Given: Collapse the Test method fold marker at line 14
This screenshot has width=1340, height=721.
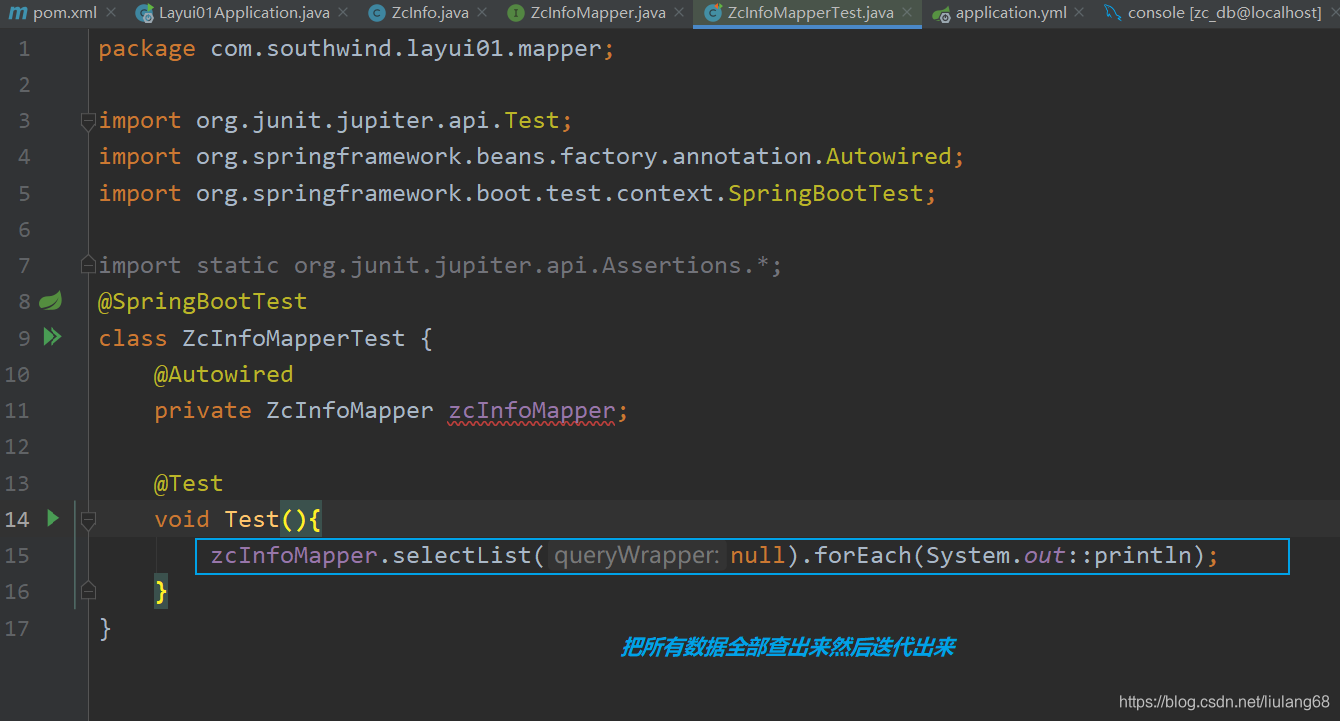Looking at the screenshot, I should click(x=88, y=519).
